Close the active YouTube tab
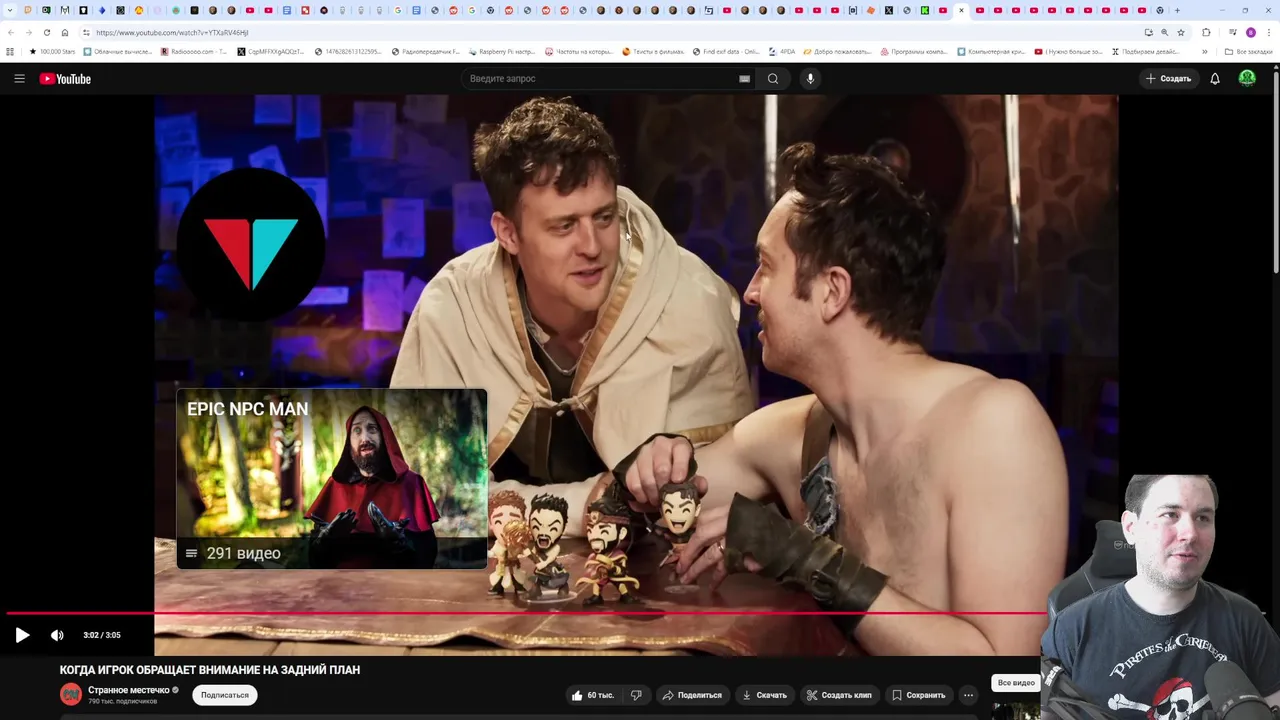The height and width of the screenshot is (720, 1280). point(961,10)
